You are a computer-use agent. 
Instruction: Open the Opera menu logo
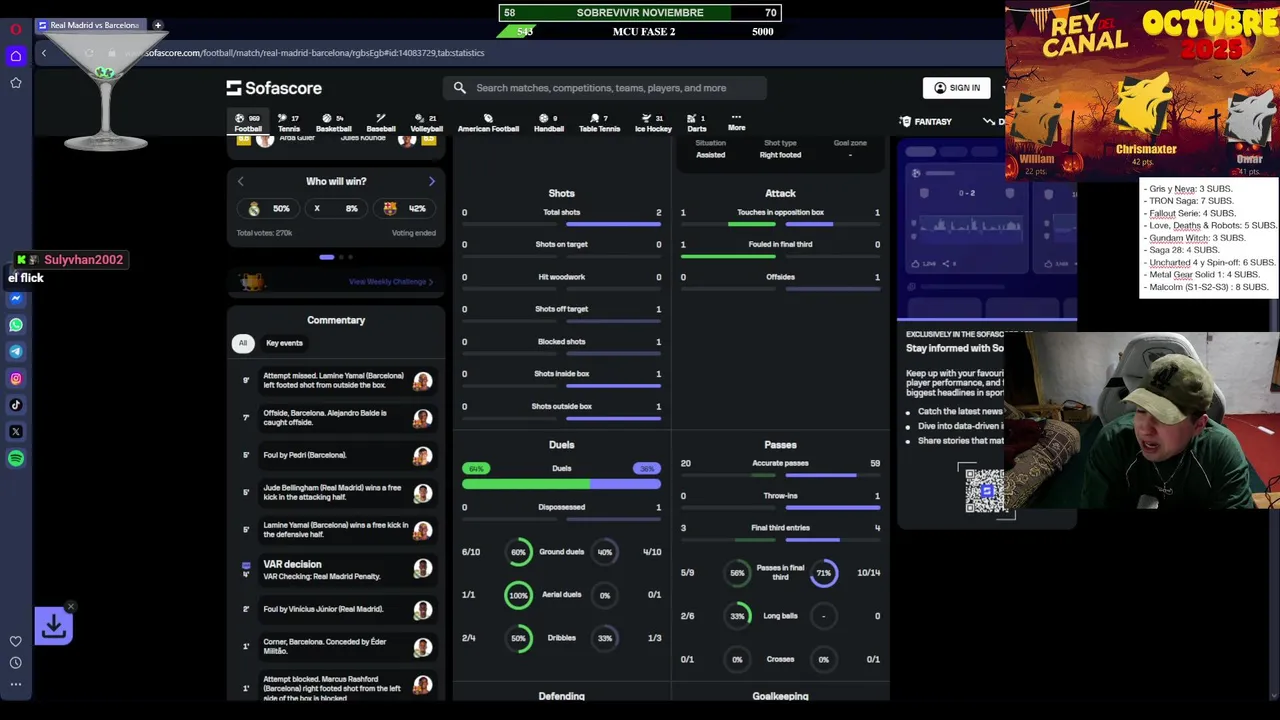(16, 29)
